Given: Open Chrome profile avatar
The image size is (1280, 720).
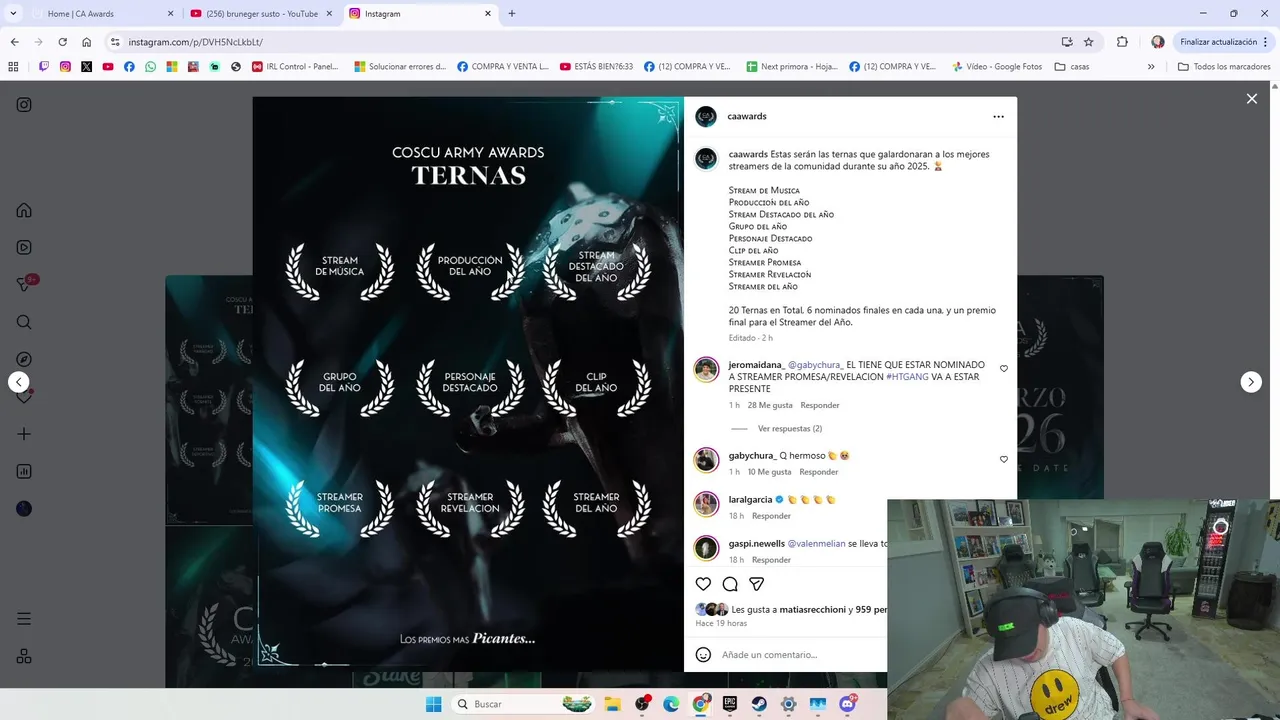Looking at the screenshot, I should pyautogui.click(x=1157, y=42).
